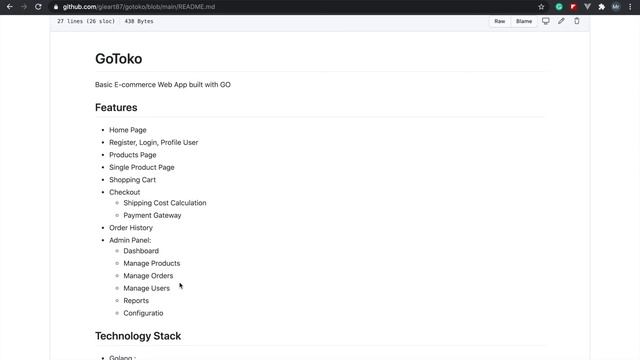
Task: Open the red Flipboard extension icon
Action: pyautogui.click(x=573, y=7)
